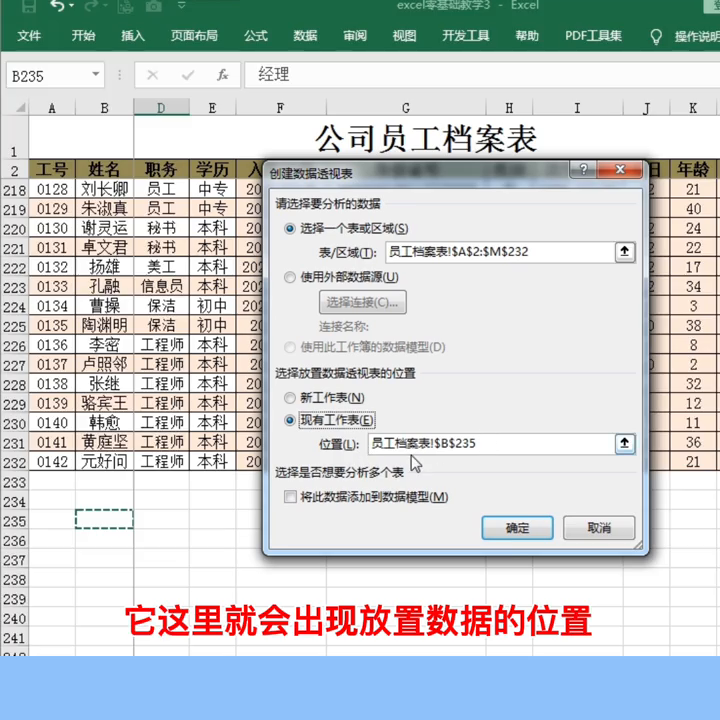Click the insert function fx icon
This screenshot has width=720, height=720.
click(223, 75)
